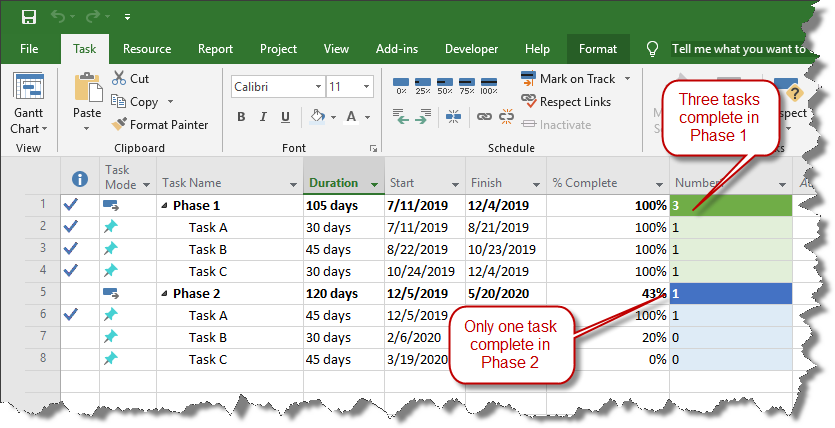The width and height of the screenshot is (835, 428).
Task: Toggle Underline formatting button
Action: tap(285, 117)
